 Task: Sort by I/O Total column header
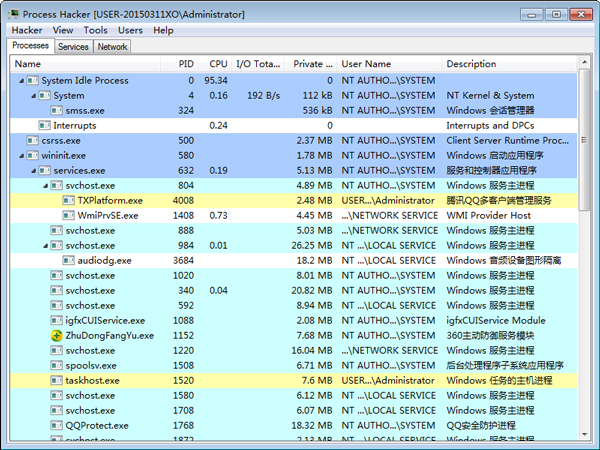(x=258, y=64)
